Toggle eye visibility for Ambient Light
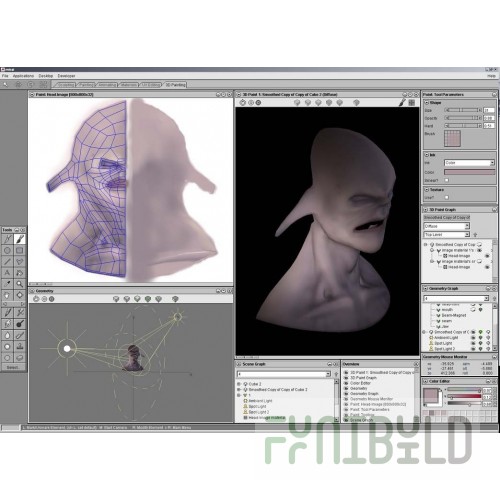This screenshot has width=500, height=500. pos(473,337)
